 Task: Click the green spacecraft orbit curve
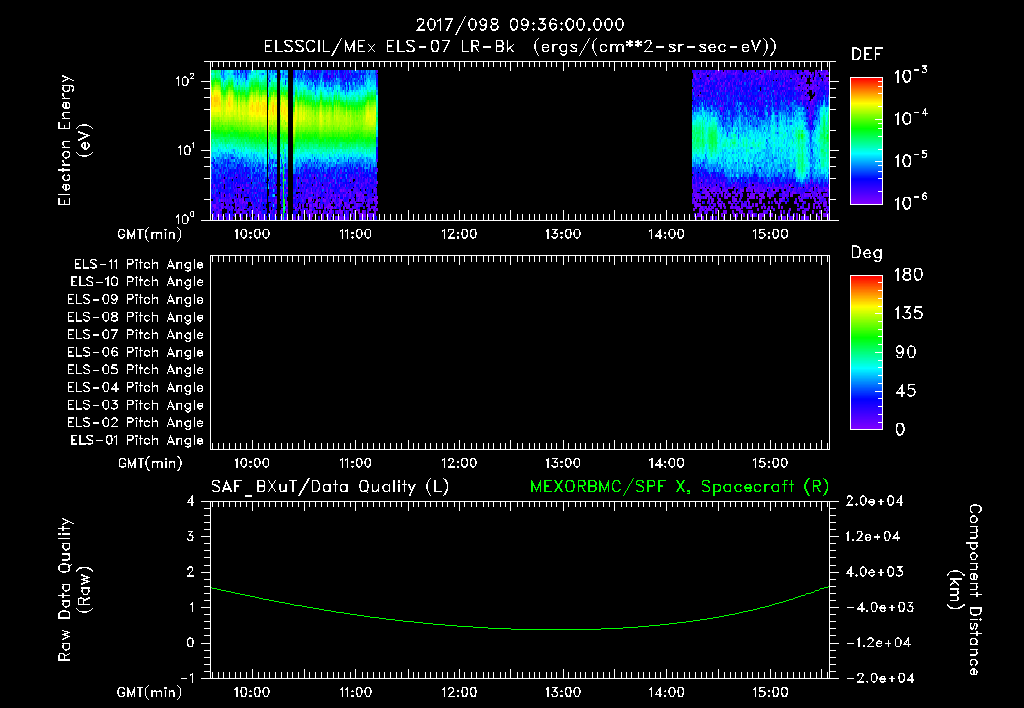click(520, 628)
